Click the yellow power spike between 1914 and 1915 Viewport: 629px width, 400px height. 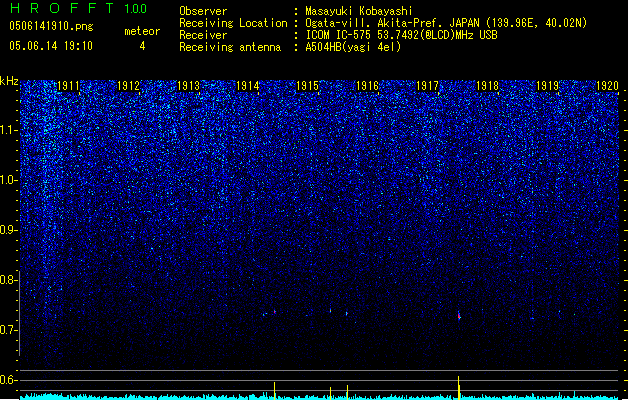click(x=274, y=391)
